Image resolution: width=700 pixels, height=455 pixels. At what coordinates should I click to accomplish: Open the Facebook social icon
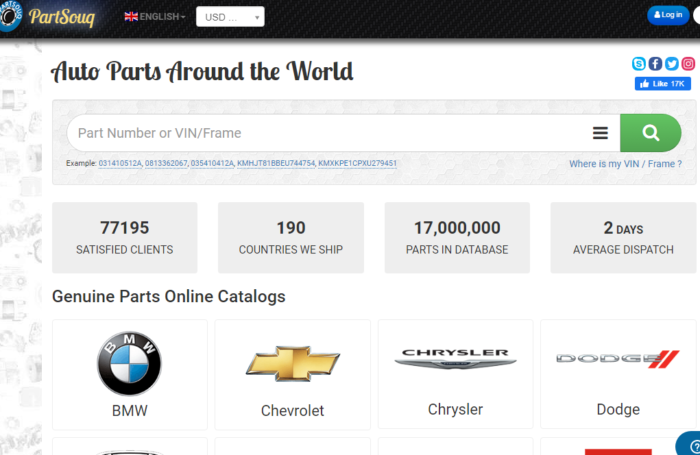655,64
